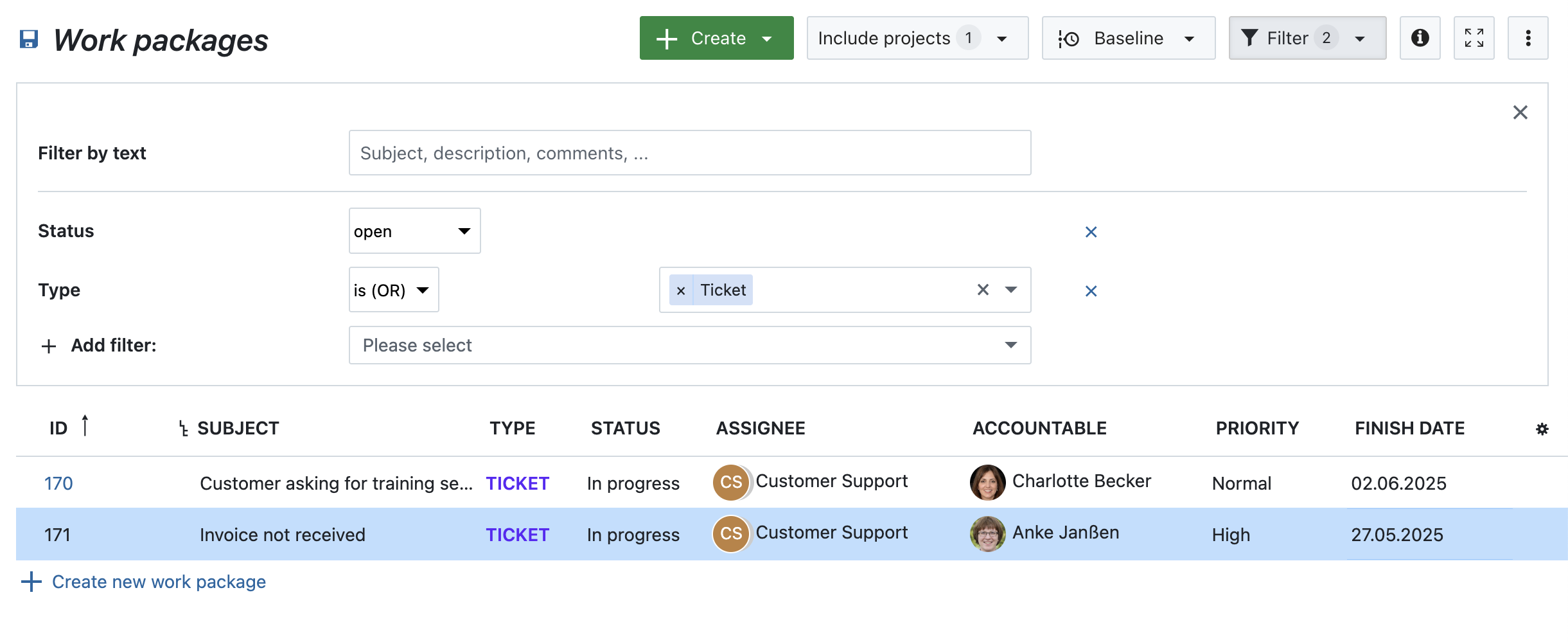The image size is (1568, 642).
Task: Expand the Add filter Please select dropdown
Action: click(x=689, y=346)
